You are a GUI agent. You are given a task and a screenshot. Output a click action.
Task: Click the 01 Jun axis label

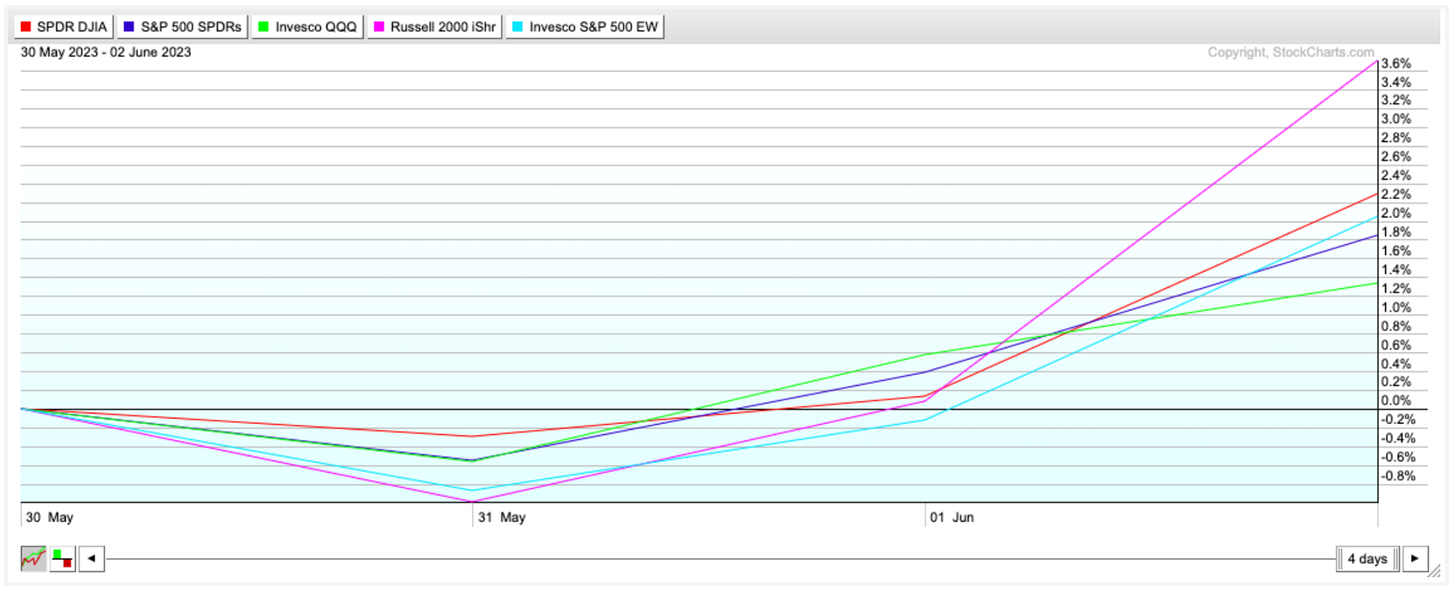[952, 517]
